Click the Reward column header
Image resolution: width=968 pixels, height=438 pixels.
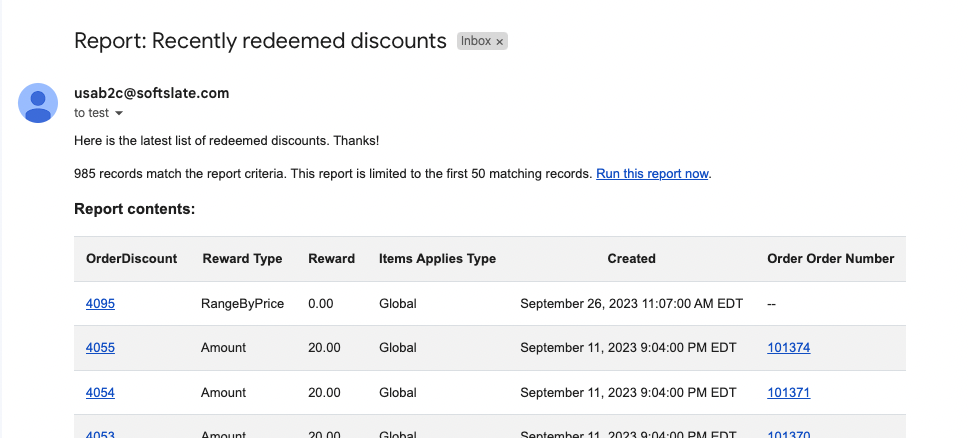pyautogui.click(x=332, y=259)
